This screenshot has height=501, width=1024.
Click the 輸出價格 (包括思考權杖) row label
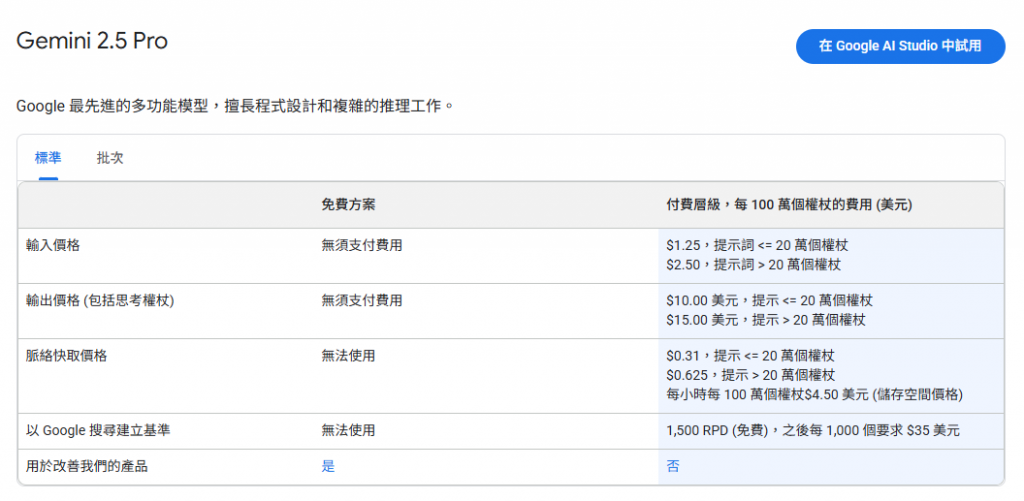tap(100, 300)
